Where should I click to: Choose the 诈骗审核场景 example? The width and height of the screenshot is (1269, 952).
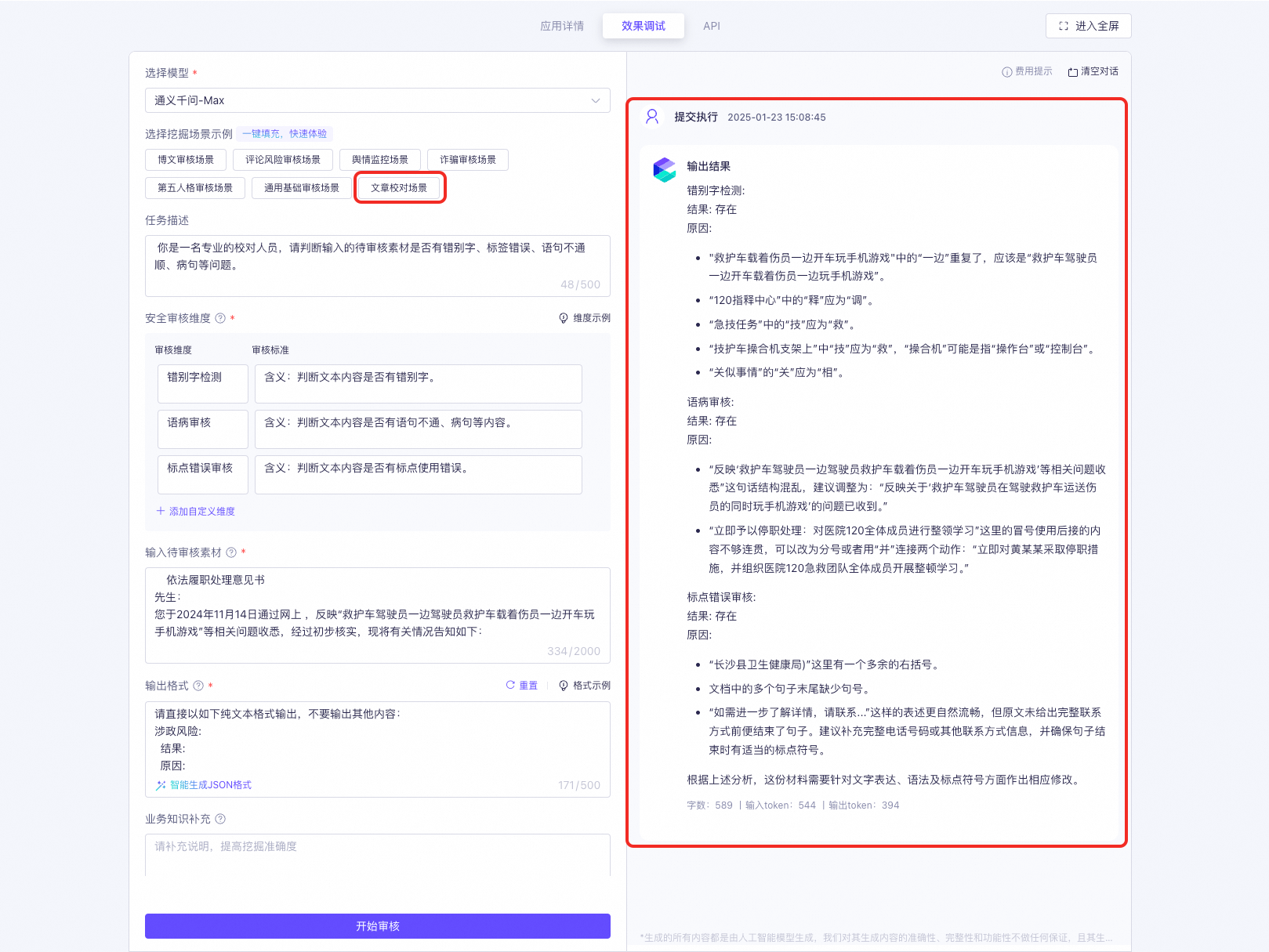(x=468, y=160)
